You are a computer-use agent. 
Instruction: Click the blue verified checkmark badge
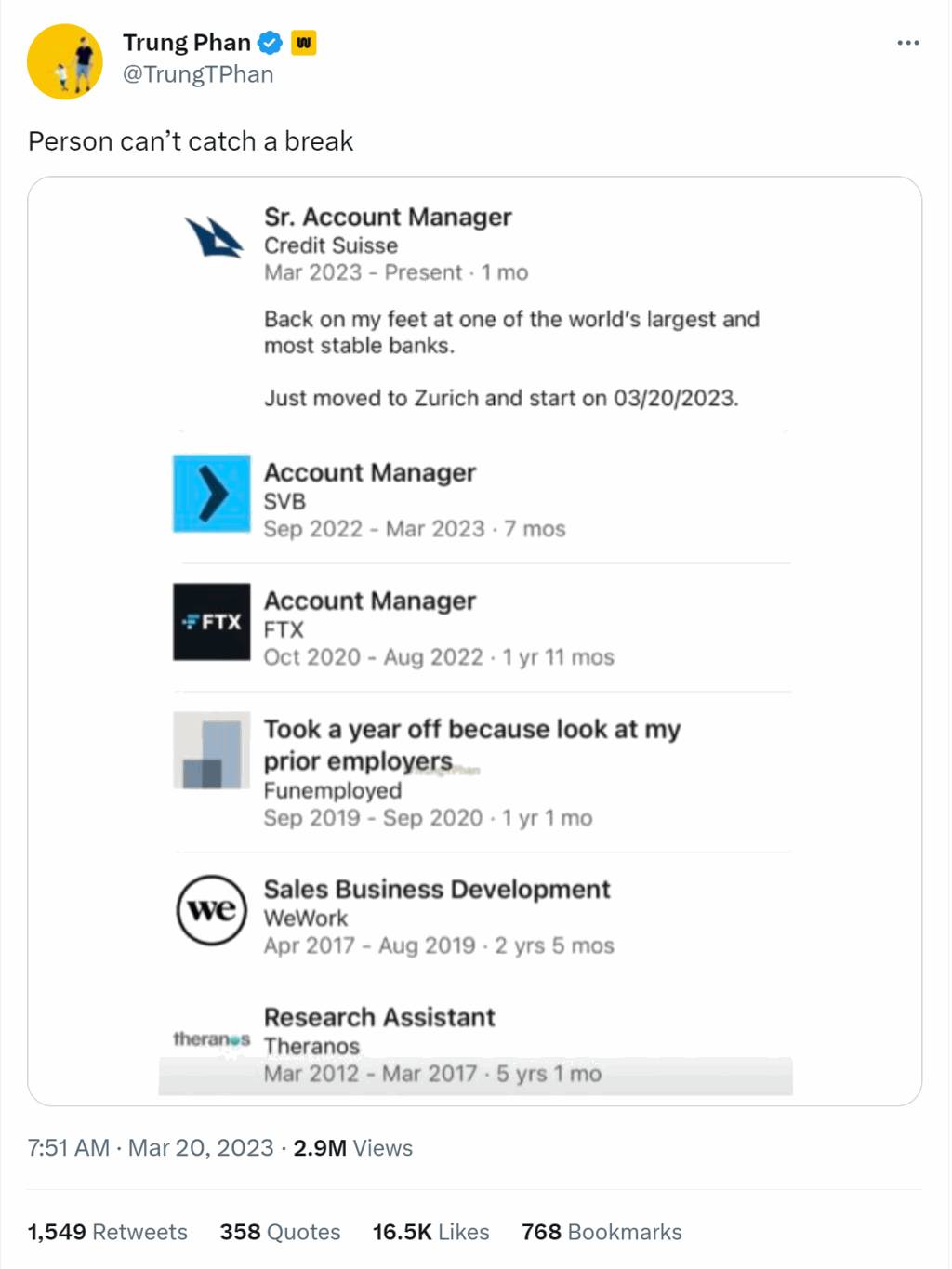pyautogui.click(x=270, y=43)
